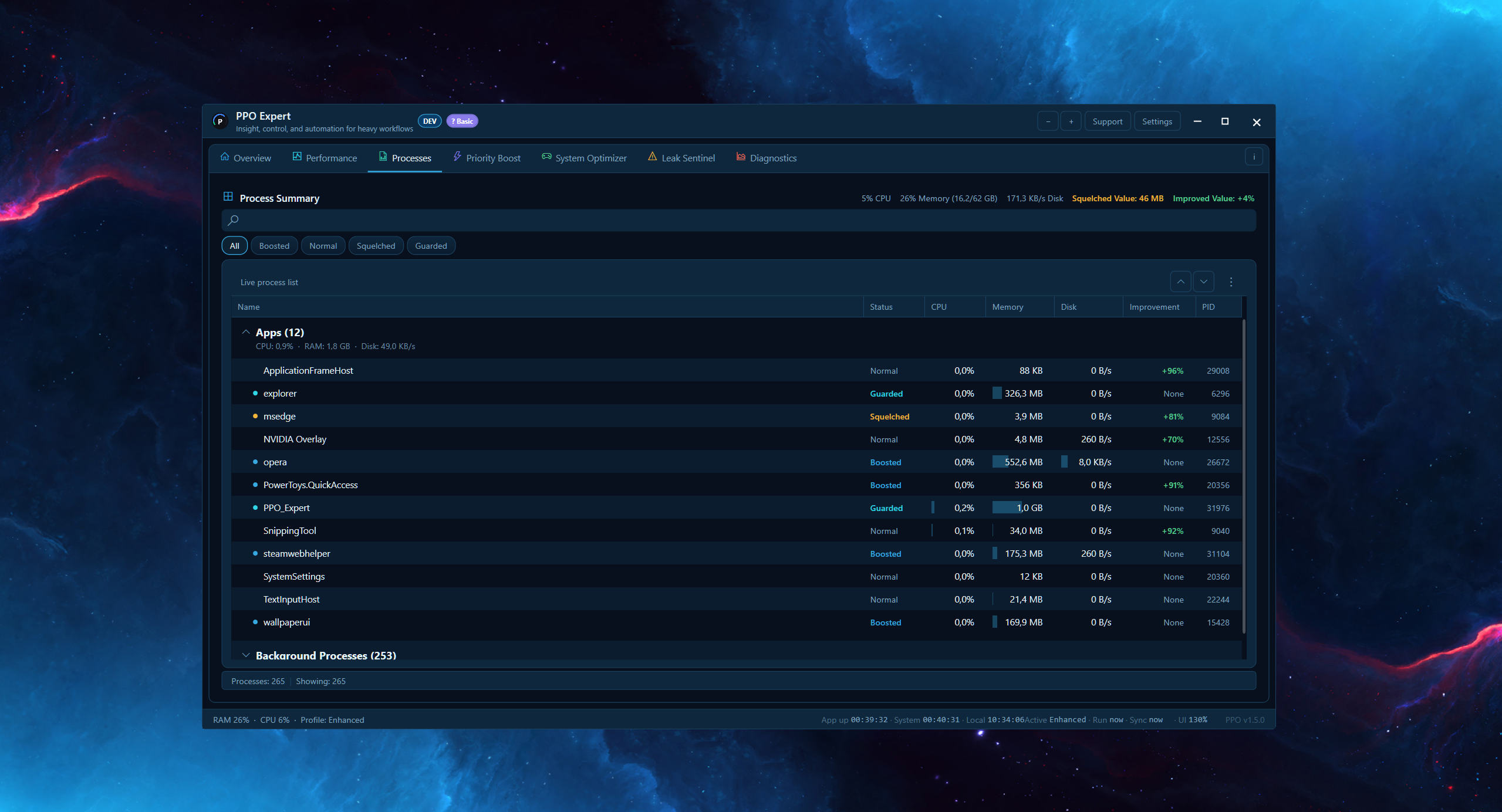Sort by the Name column header
The height and width of the screenshot is (812, 1502).
547,307
